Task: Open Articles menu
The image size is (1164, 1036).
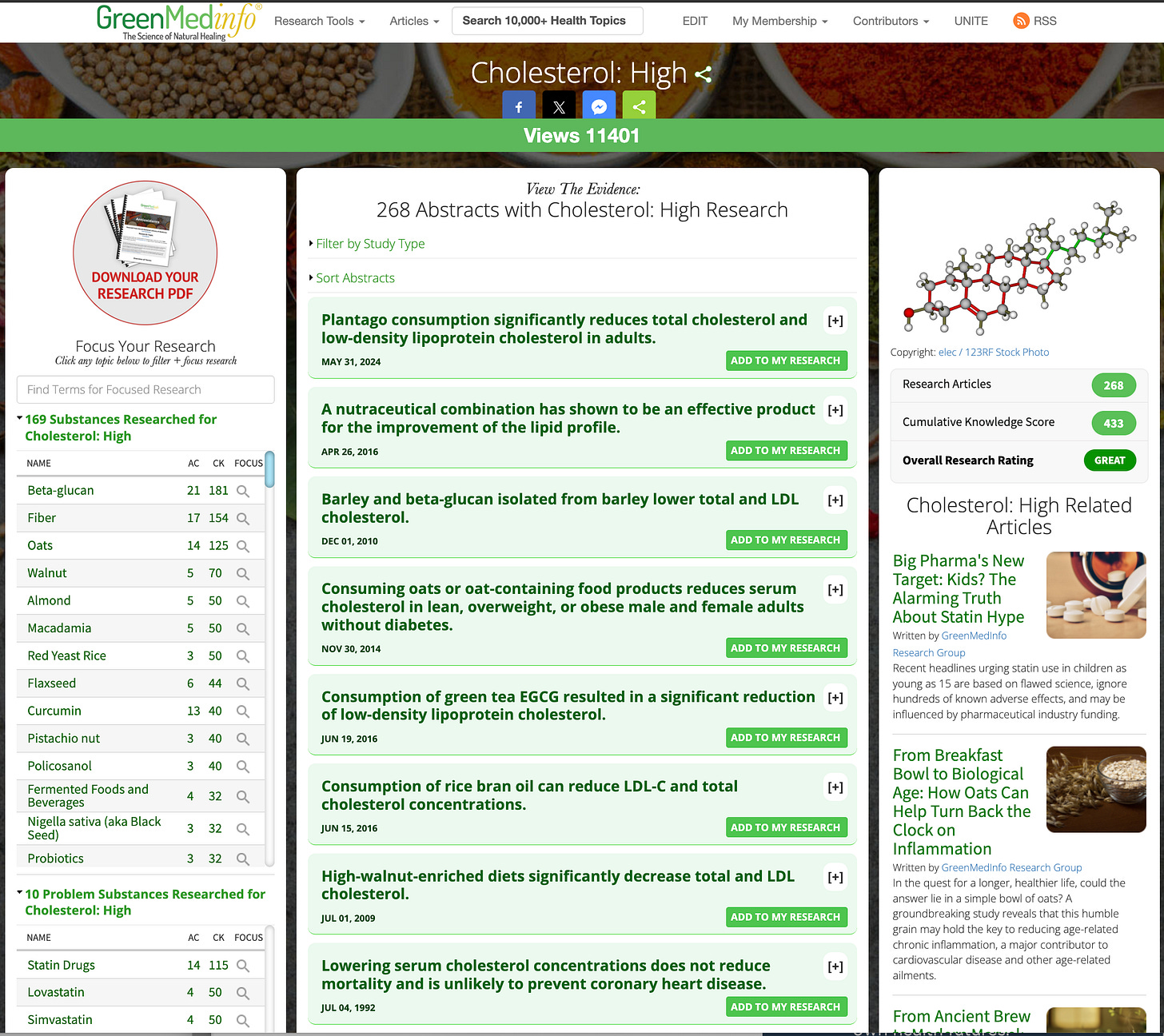Action: click(414, 21)
